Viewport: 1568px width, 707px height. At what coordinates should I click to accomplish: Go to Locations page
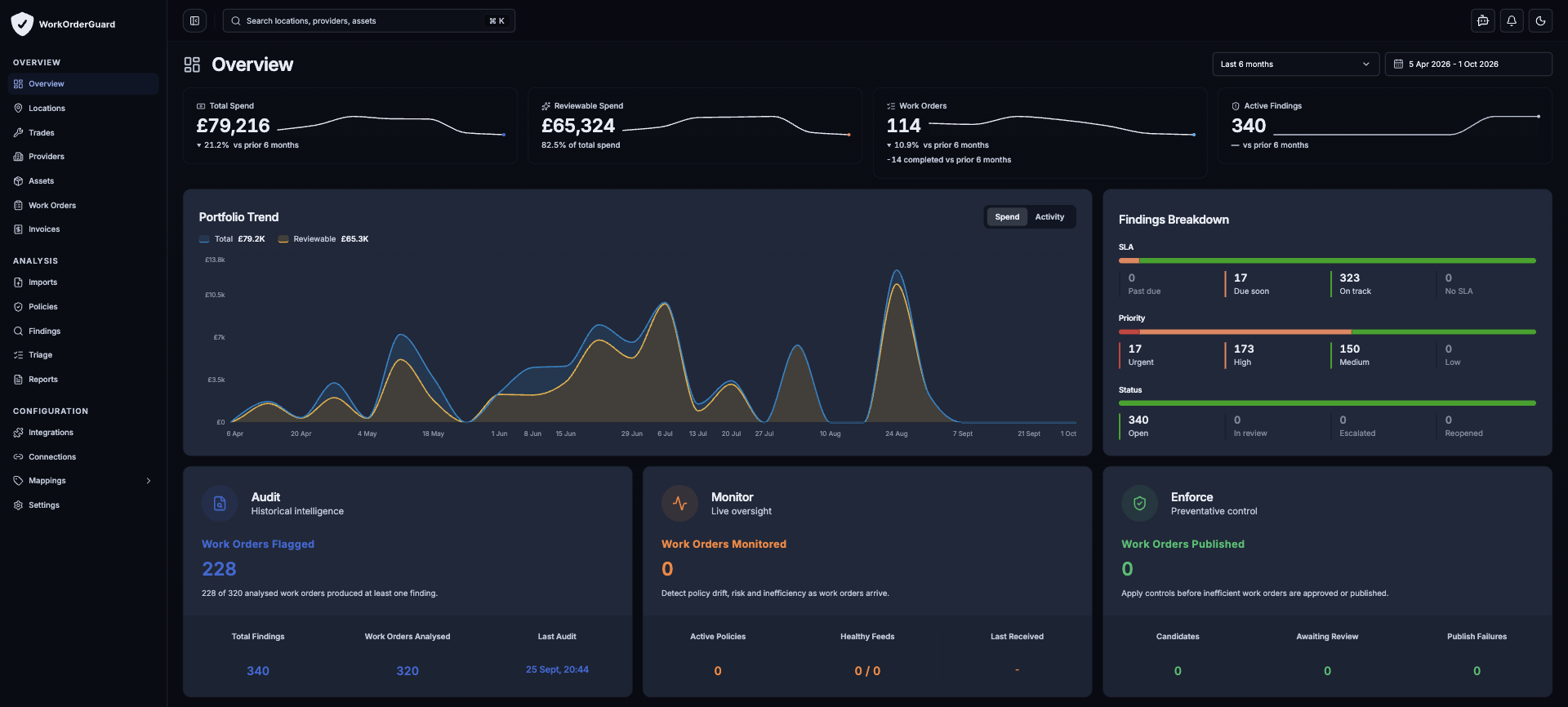[x=83, y=108]
